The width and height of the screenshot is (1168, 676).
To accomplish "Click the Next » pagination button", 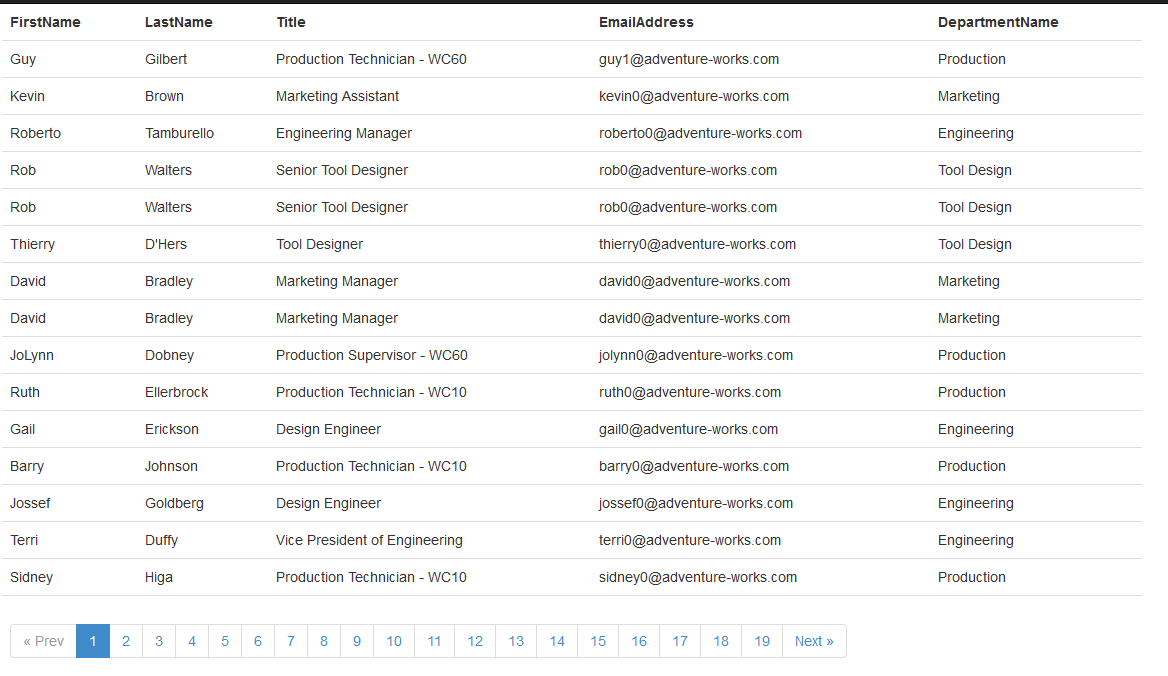I will (x=814, y=641).
